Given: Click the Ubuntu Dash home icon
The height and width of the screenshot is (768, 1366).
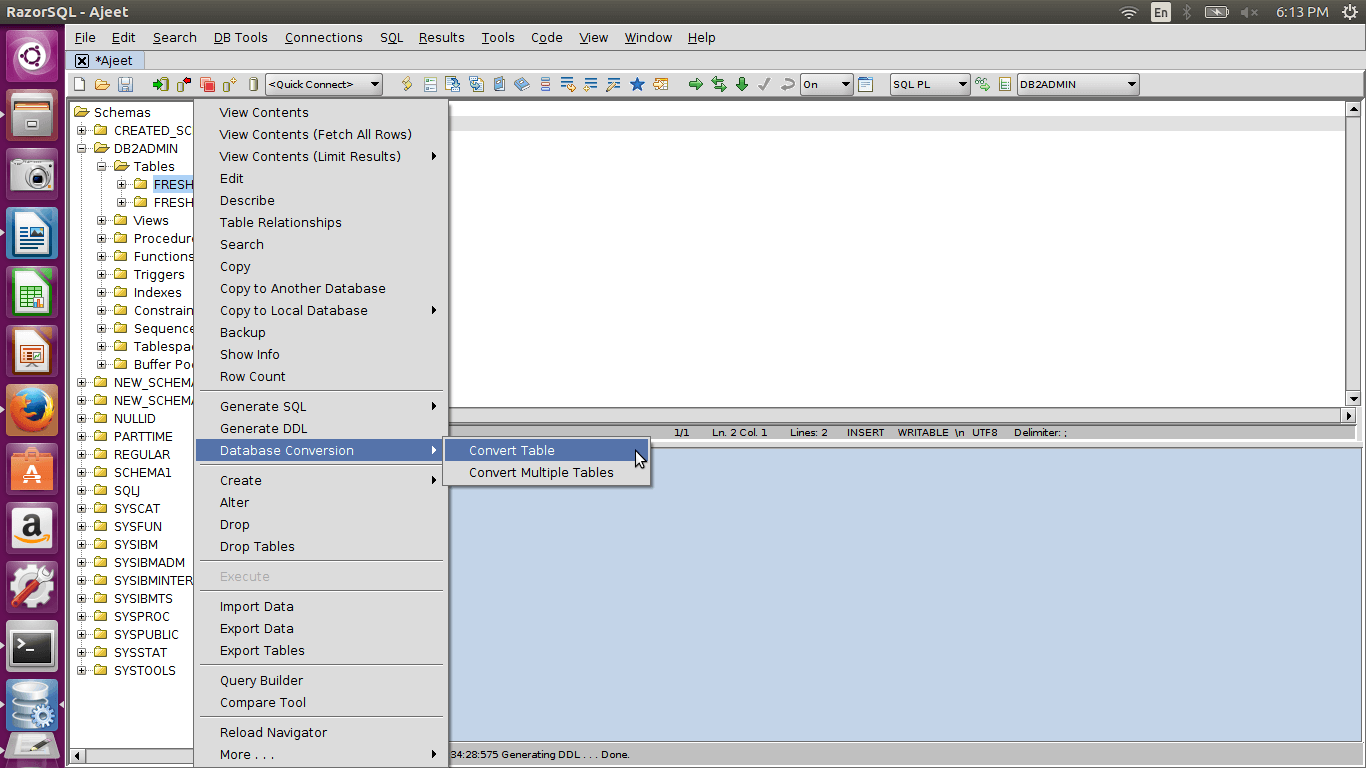Looking at the screenshot, I should 32,55.
